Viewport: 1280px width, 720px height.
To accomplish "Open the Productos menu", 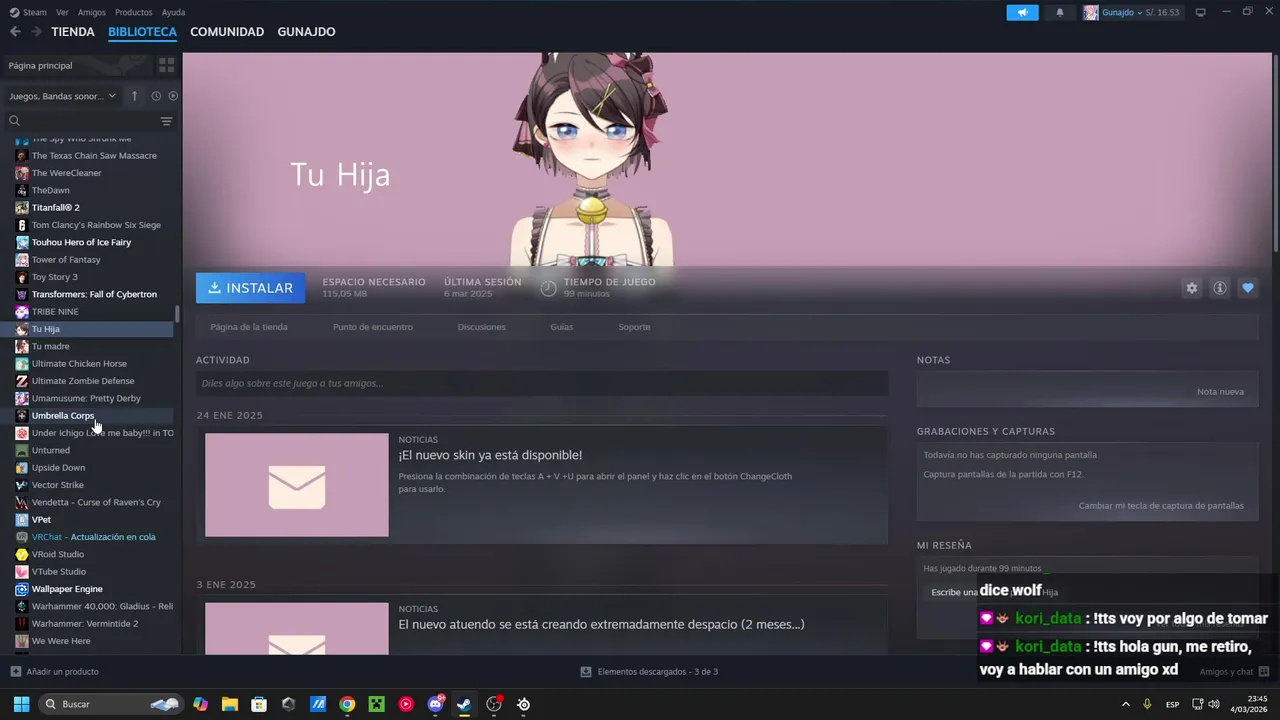I will click(134, 12).
